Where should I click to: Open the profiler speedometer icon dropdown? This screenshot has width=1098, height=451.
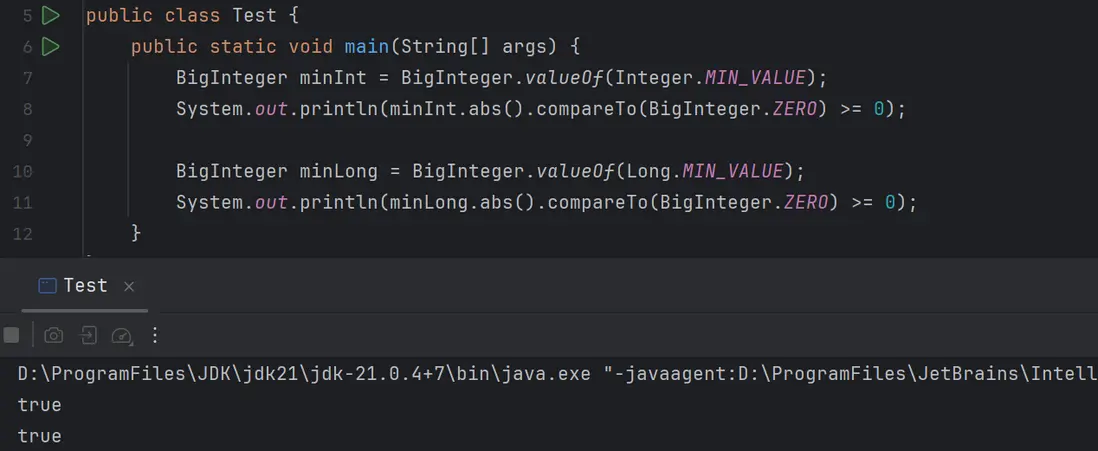[122, 335]
